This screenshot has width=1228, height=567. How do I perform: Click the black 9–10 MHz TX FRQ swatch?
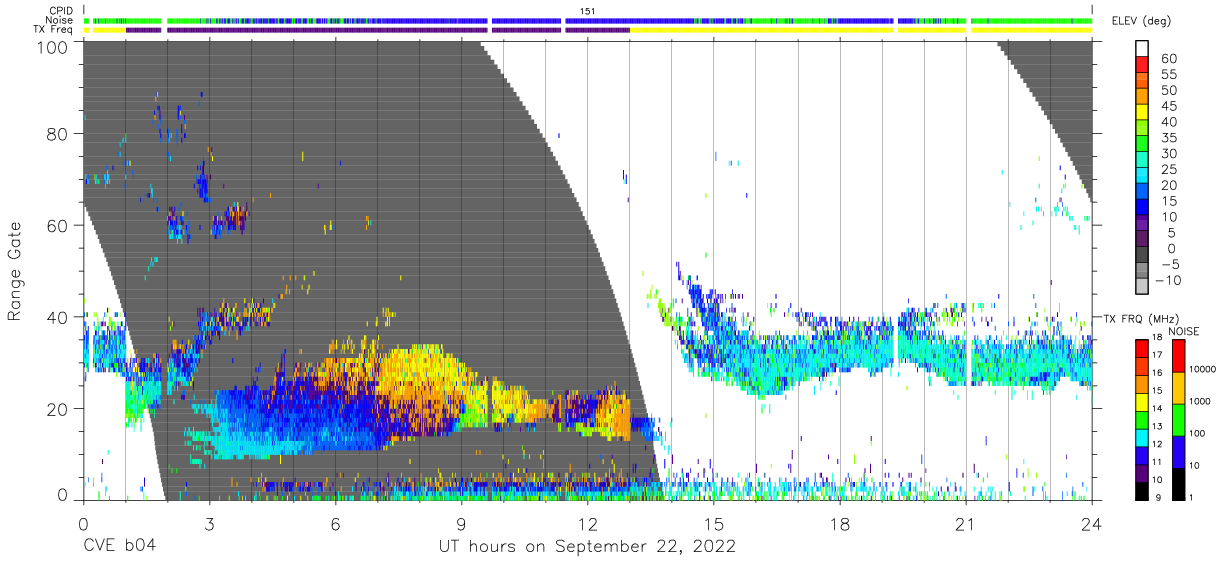click(1142, 490)
